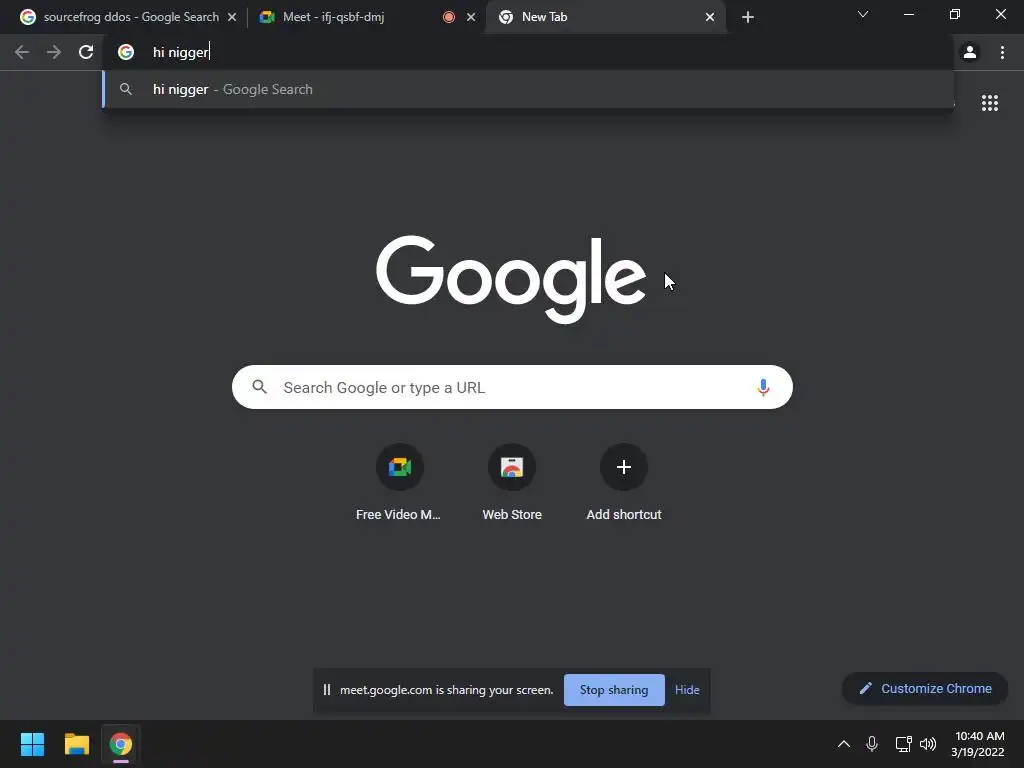This screenshot has width=1024, height=768.
Task: Open the network status tray icon
Action: click(x=903, y=744)
